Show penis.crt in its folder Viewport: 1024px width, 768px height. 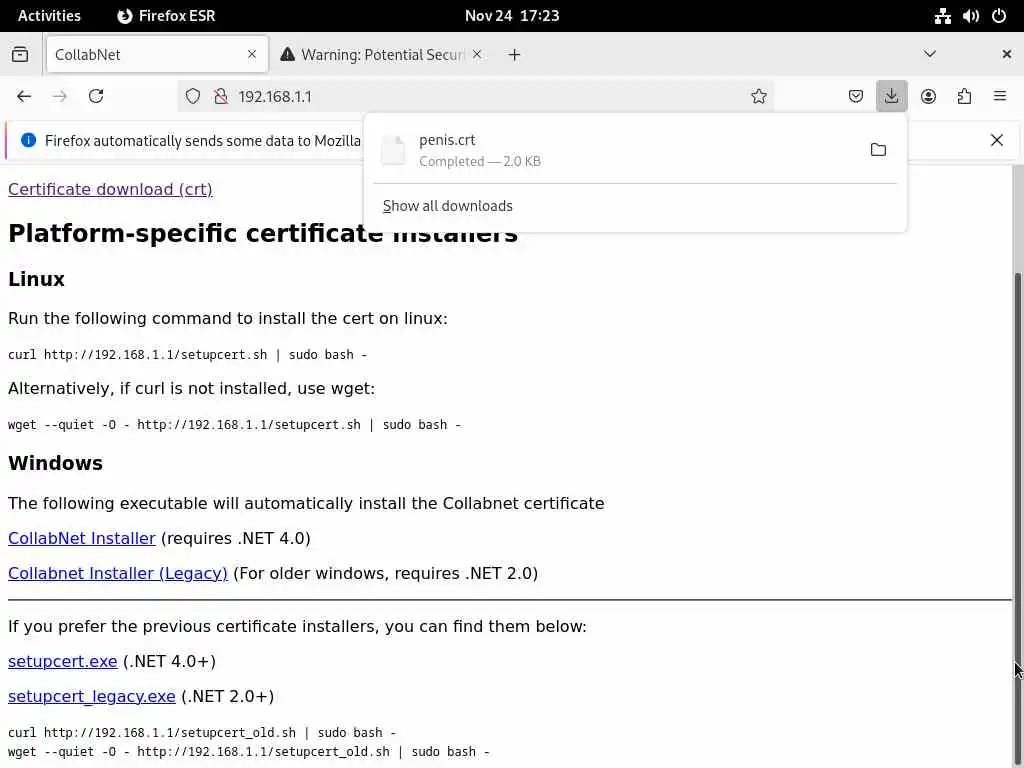878,150
